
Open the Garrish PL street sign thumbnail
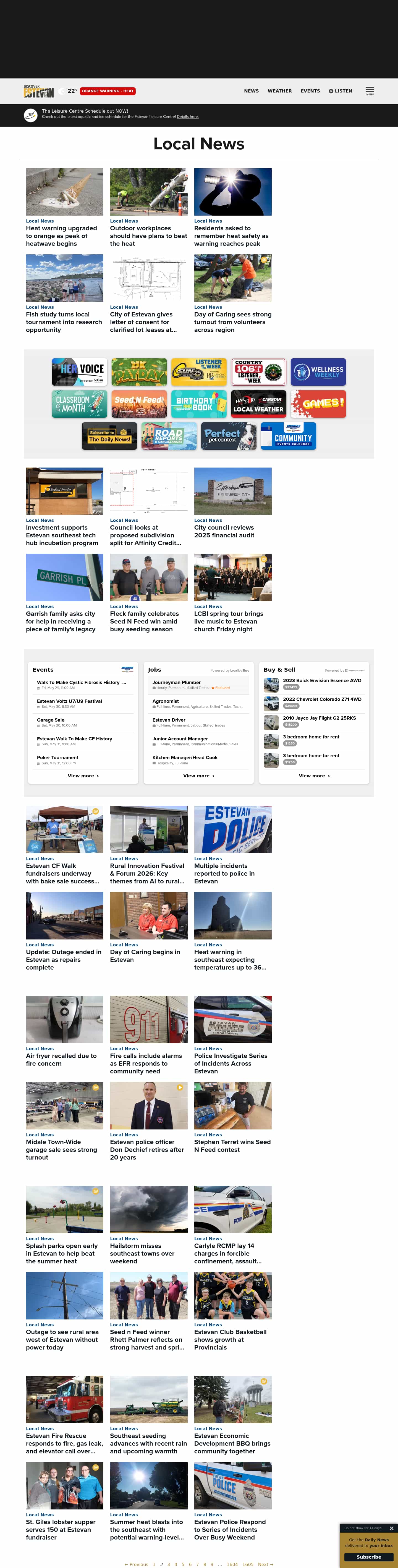coord(65,578)
